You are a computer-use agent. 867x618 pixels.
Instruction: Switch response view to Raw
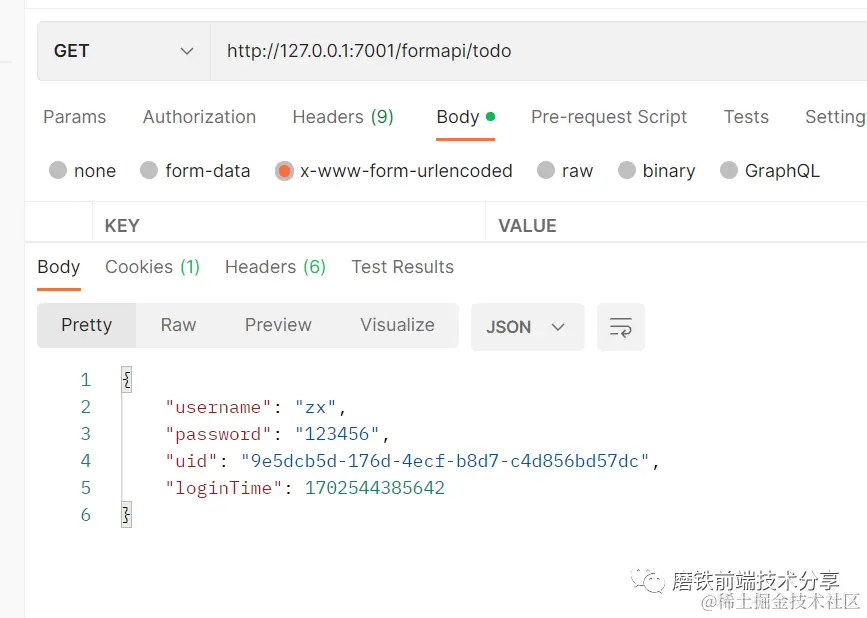(178, 325)
